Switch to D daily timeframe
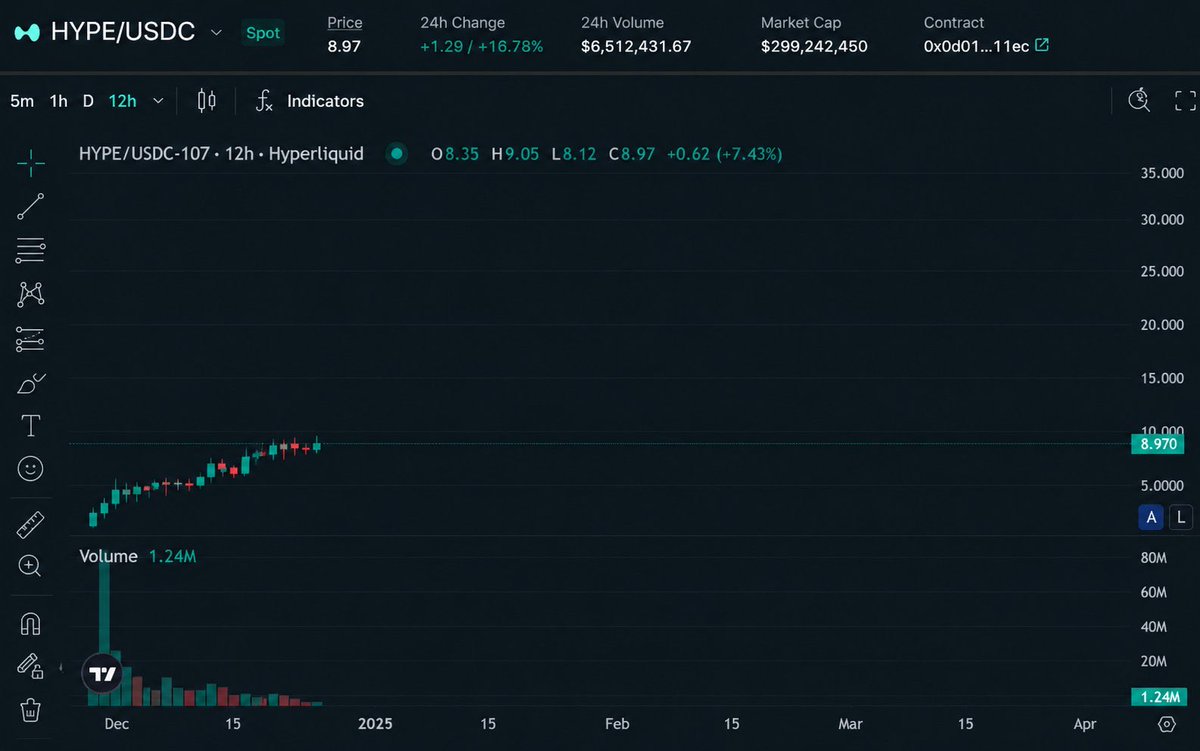This screenshot has height=751, width=1200. tap(88, 101)
